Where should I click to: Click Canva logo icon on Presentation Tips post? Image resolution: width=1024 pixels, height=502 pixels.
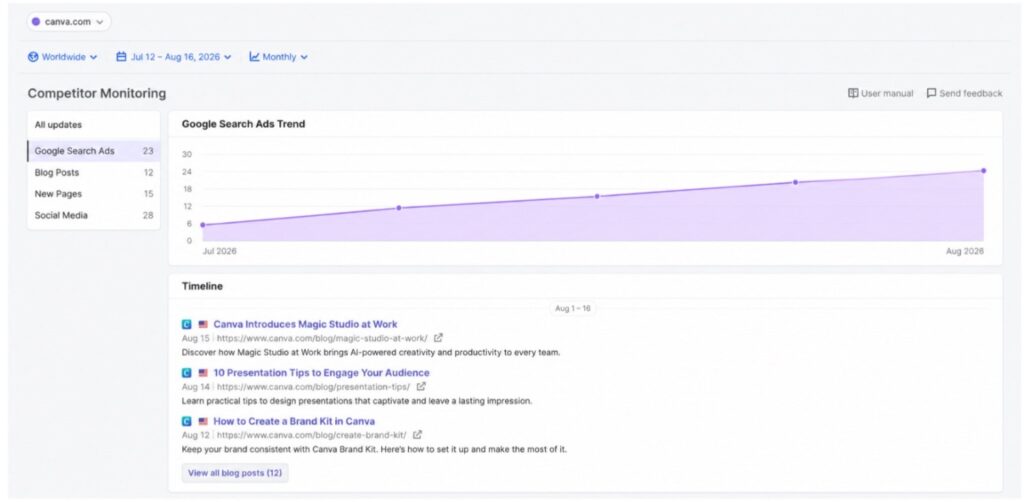click(x=187, y=373)
